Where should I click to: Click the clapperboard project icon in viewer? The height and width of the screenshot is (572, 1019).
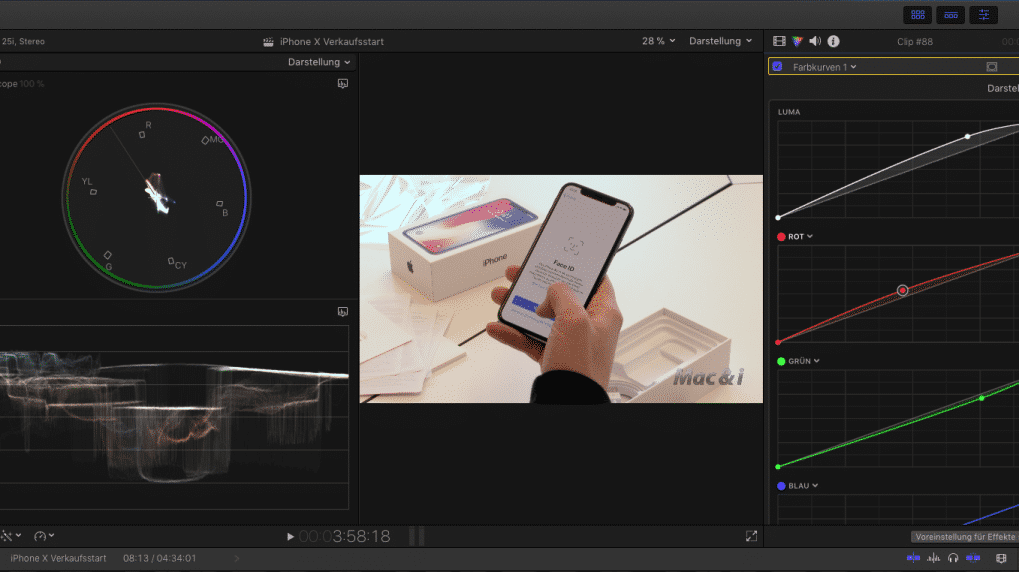click(268, 42)
